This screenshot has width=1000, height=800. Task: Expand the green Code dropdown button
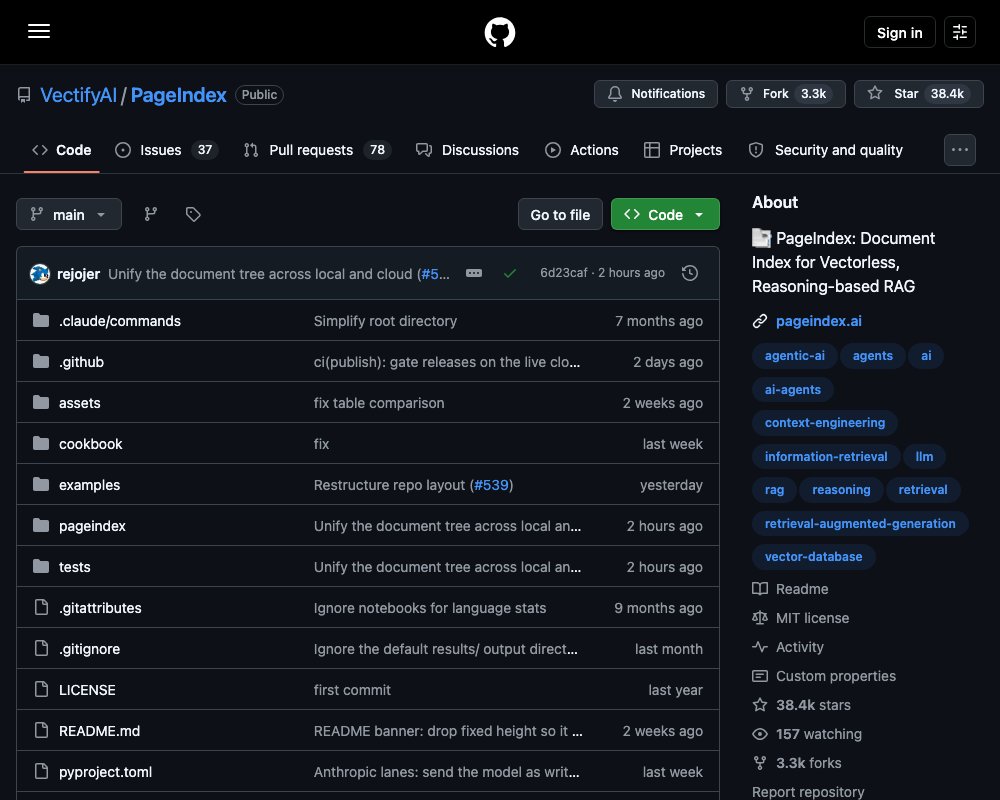pyautogui.click(x=665, y=214)
